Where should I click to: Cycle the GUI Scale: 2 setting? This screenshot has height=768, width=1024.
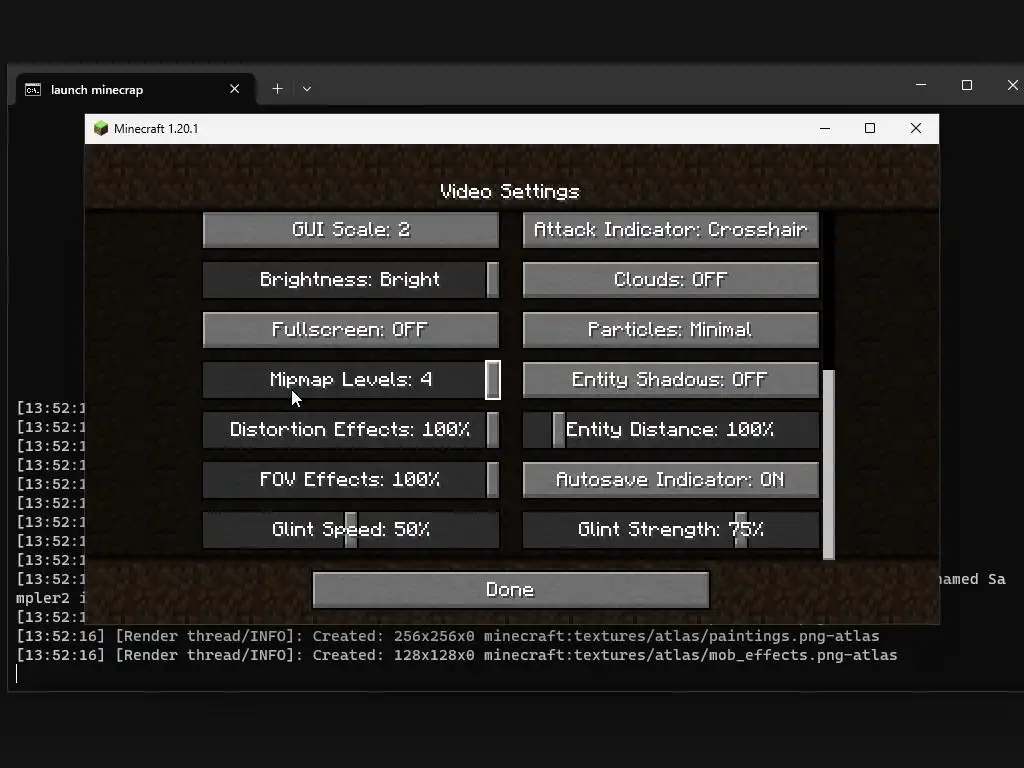[x=351, y=230]
